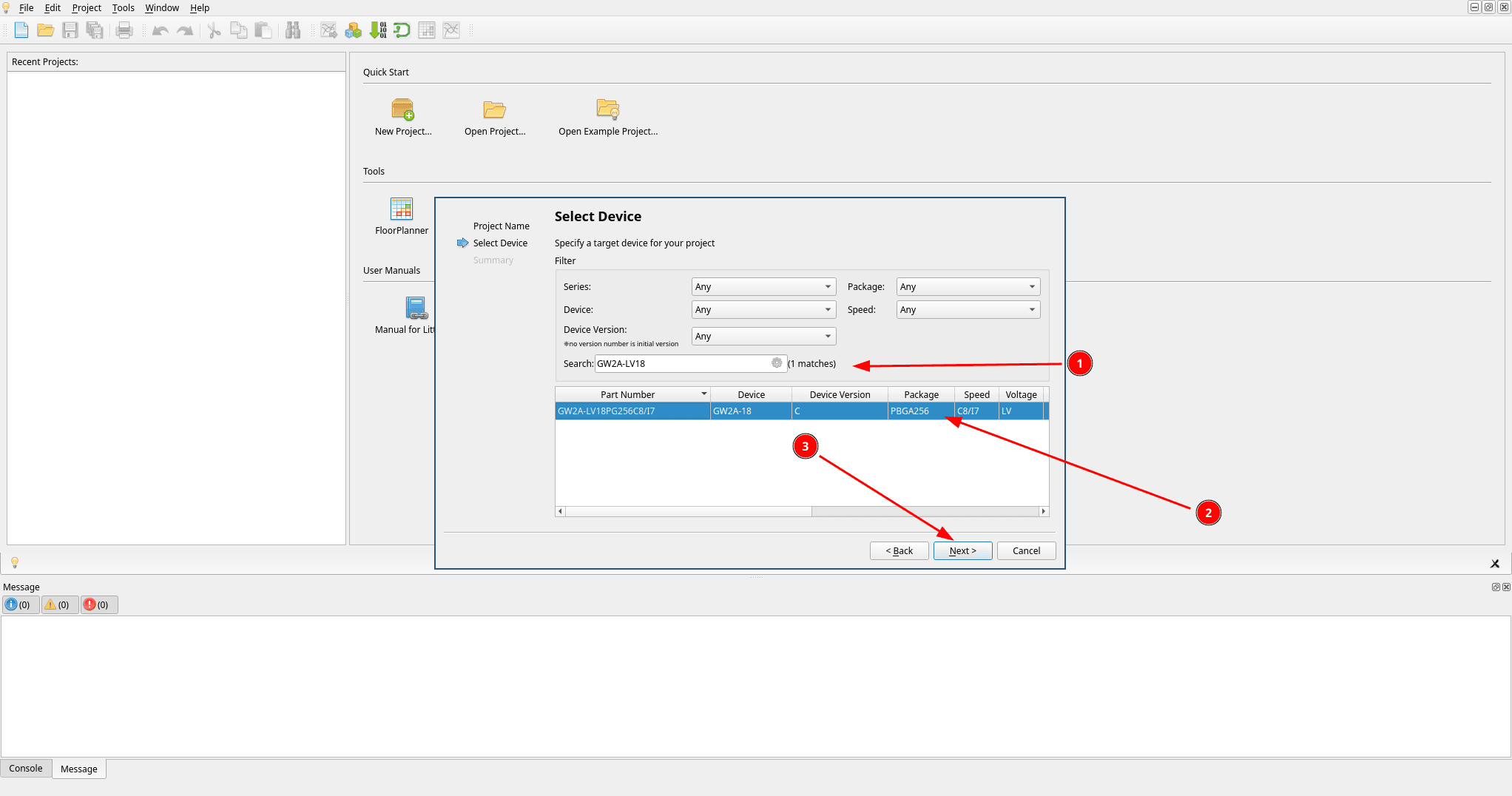This screenshot has height=796, width=1512.
Task: Launch the Programmer download icon
Action: 378,30
